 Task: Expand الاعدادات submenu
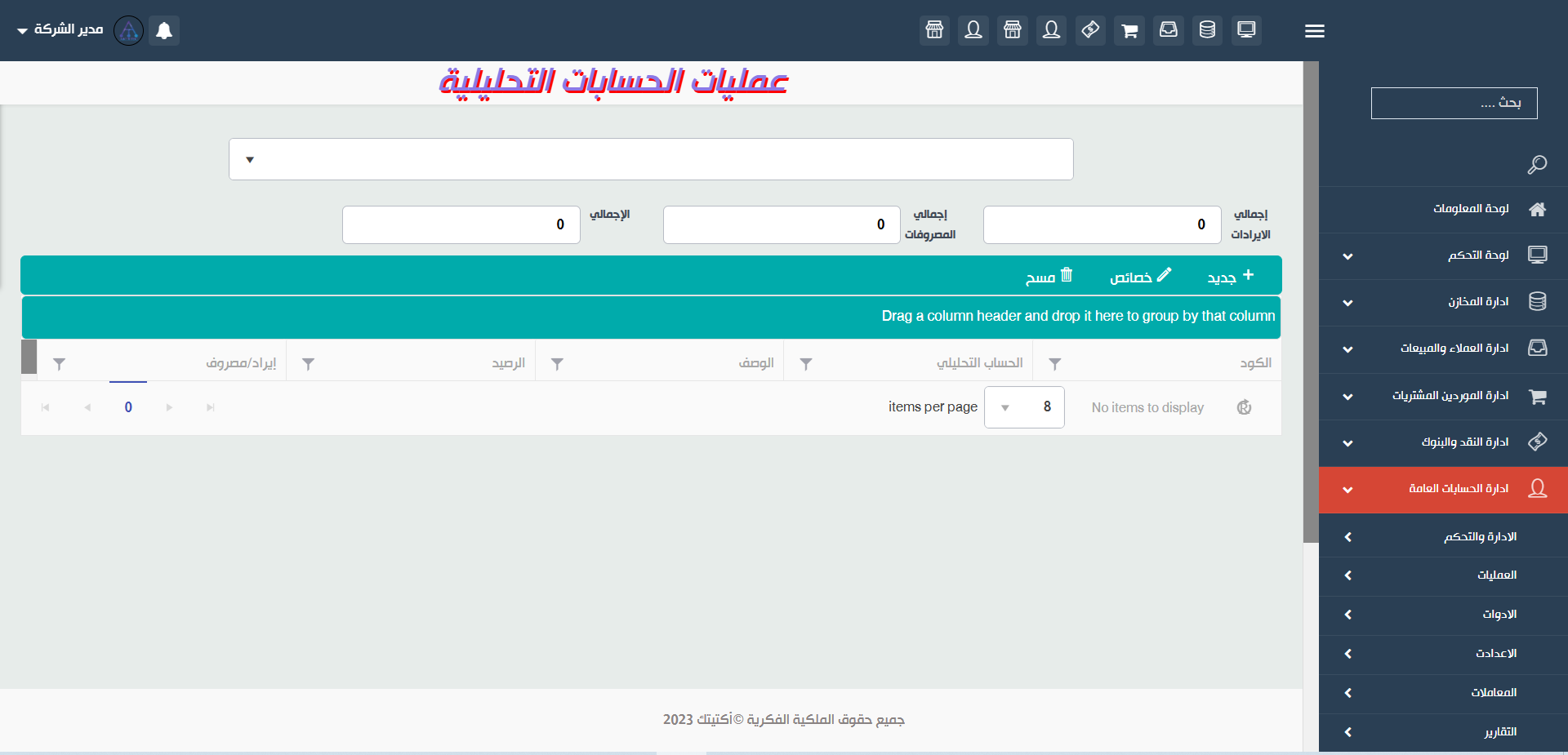click(1443, 654)
